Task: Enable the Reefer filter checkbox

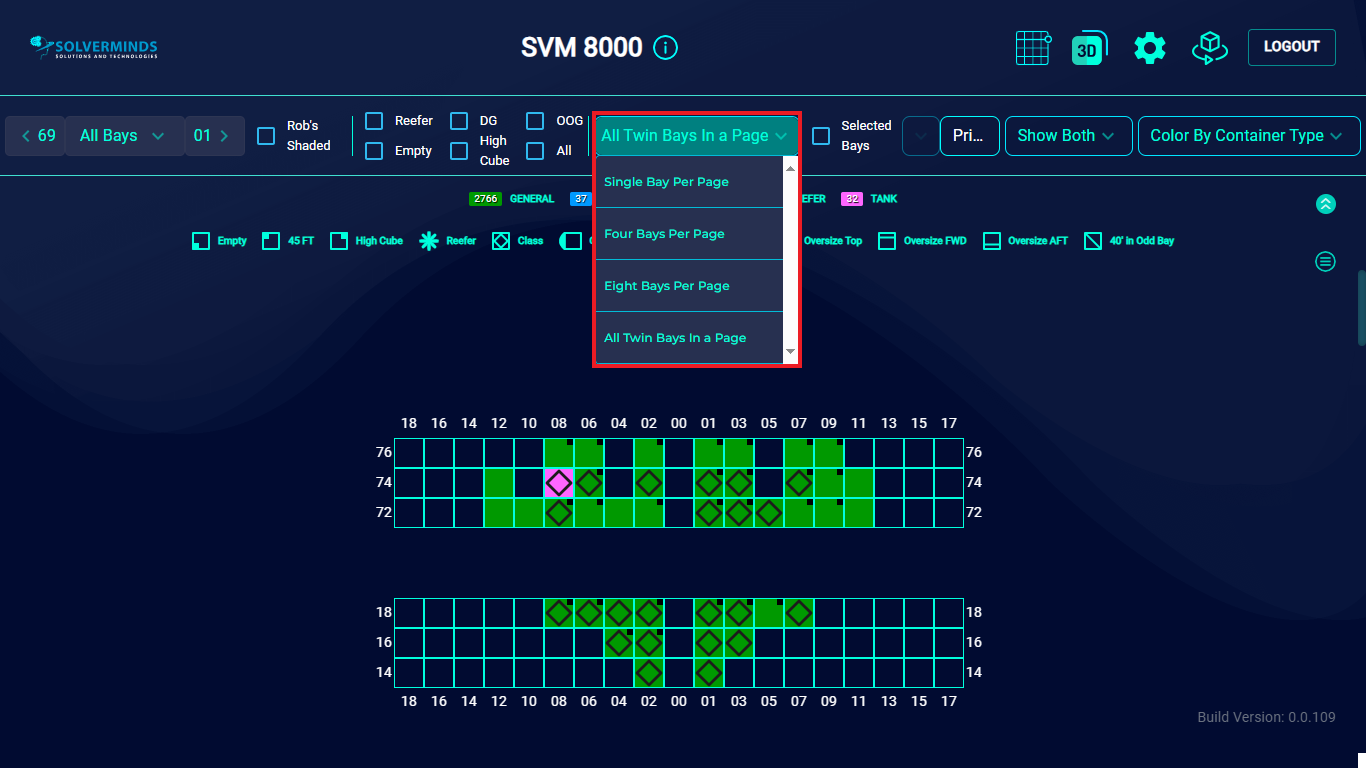Action: 374,121
